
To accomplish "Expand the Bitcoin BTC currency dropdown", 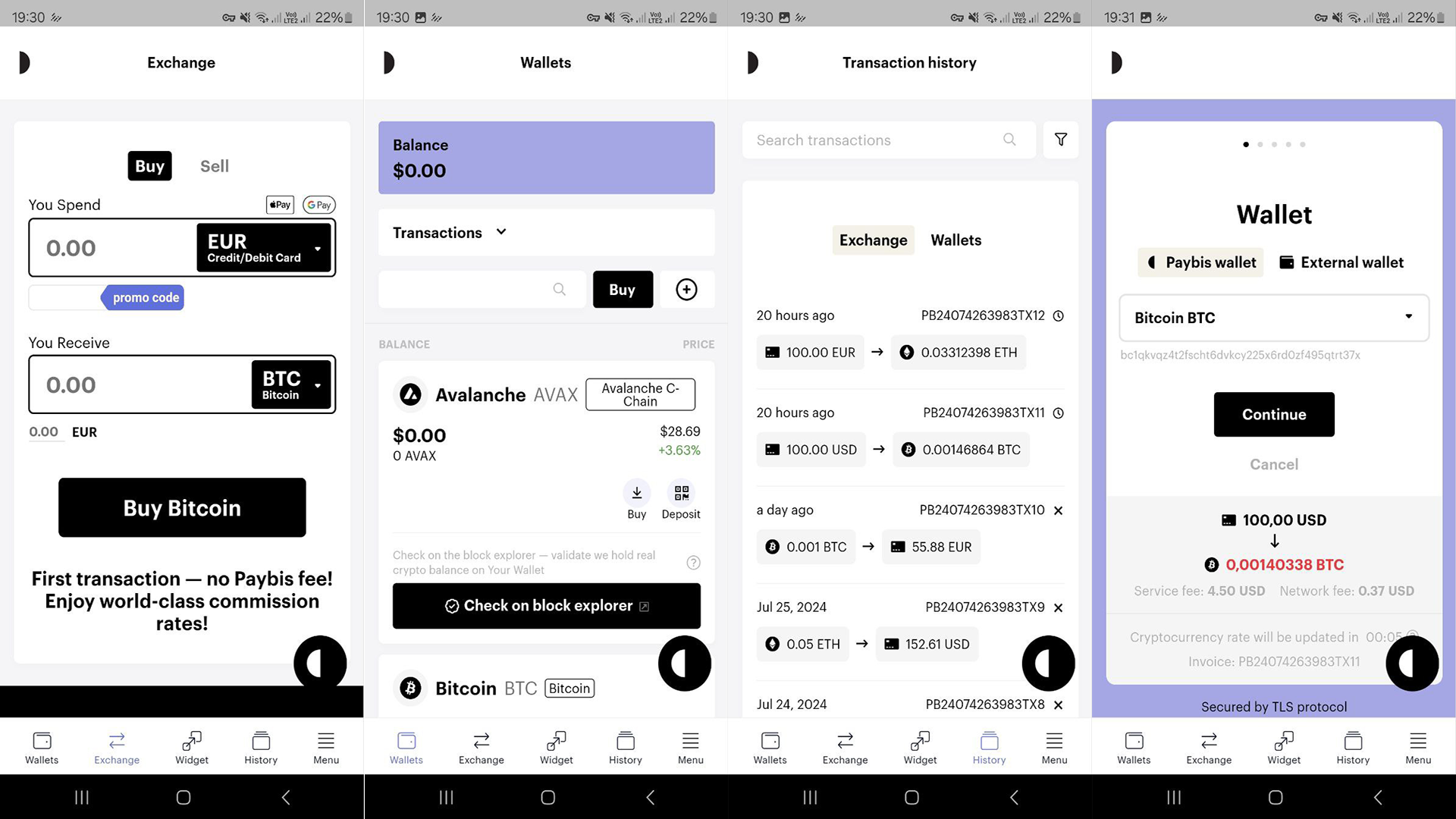I will [x=1407, y=317].
